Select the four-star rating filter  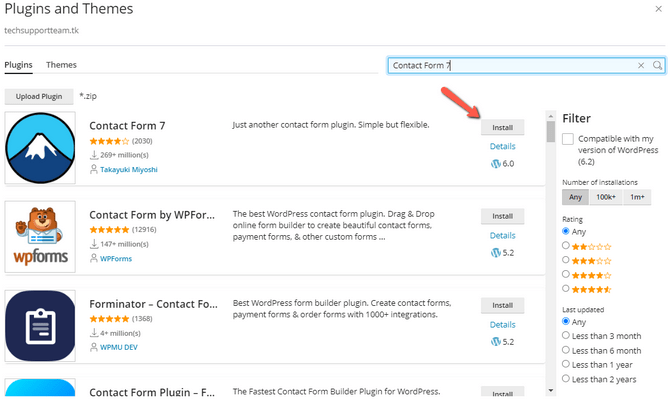click(x=566, y=274)
